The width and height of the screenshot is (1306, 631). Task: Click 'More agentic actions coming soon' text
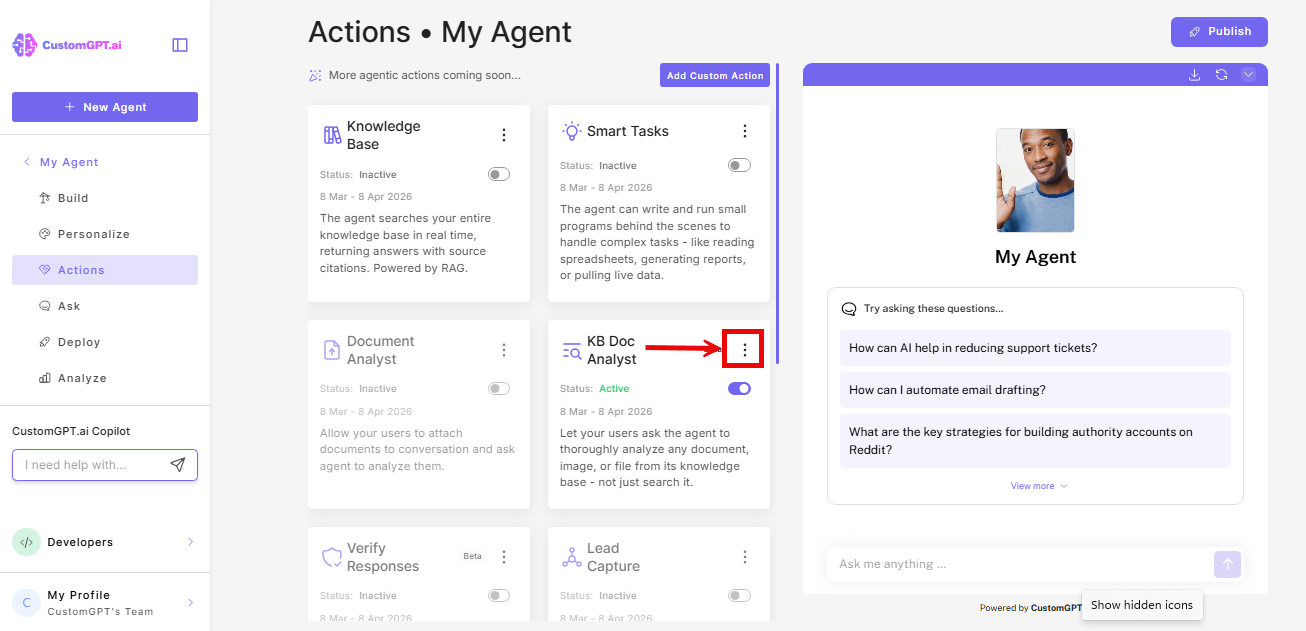[x=425, y=75]
